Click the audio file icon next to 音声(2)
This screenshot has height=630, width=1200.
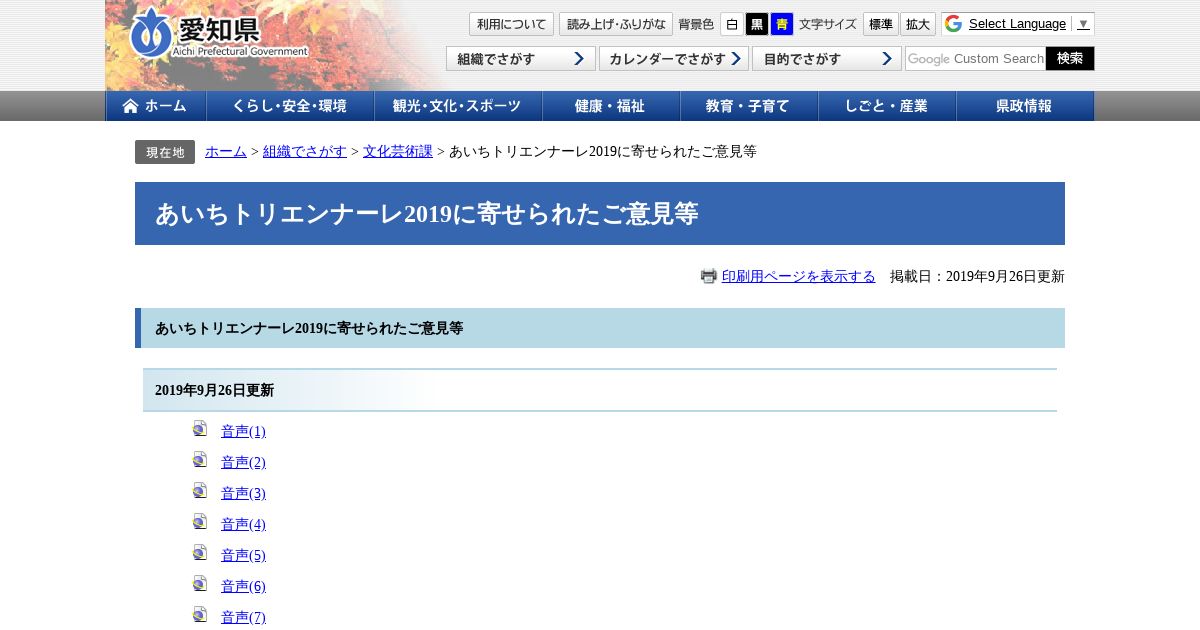pyautogui.click(x=200, y=460)
